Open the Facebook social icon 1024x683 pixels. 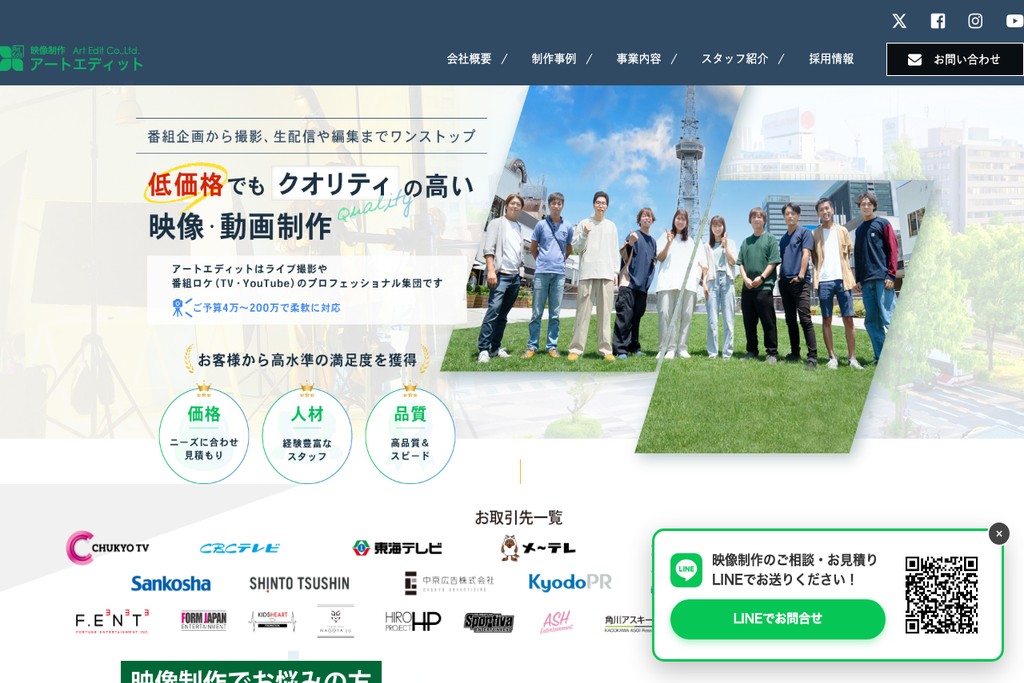point(936,20)
